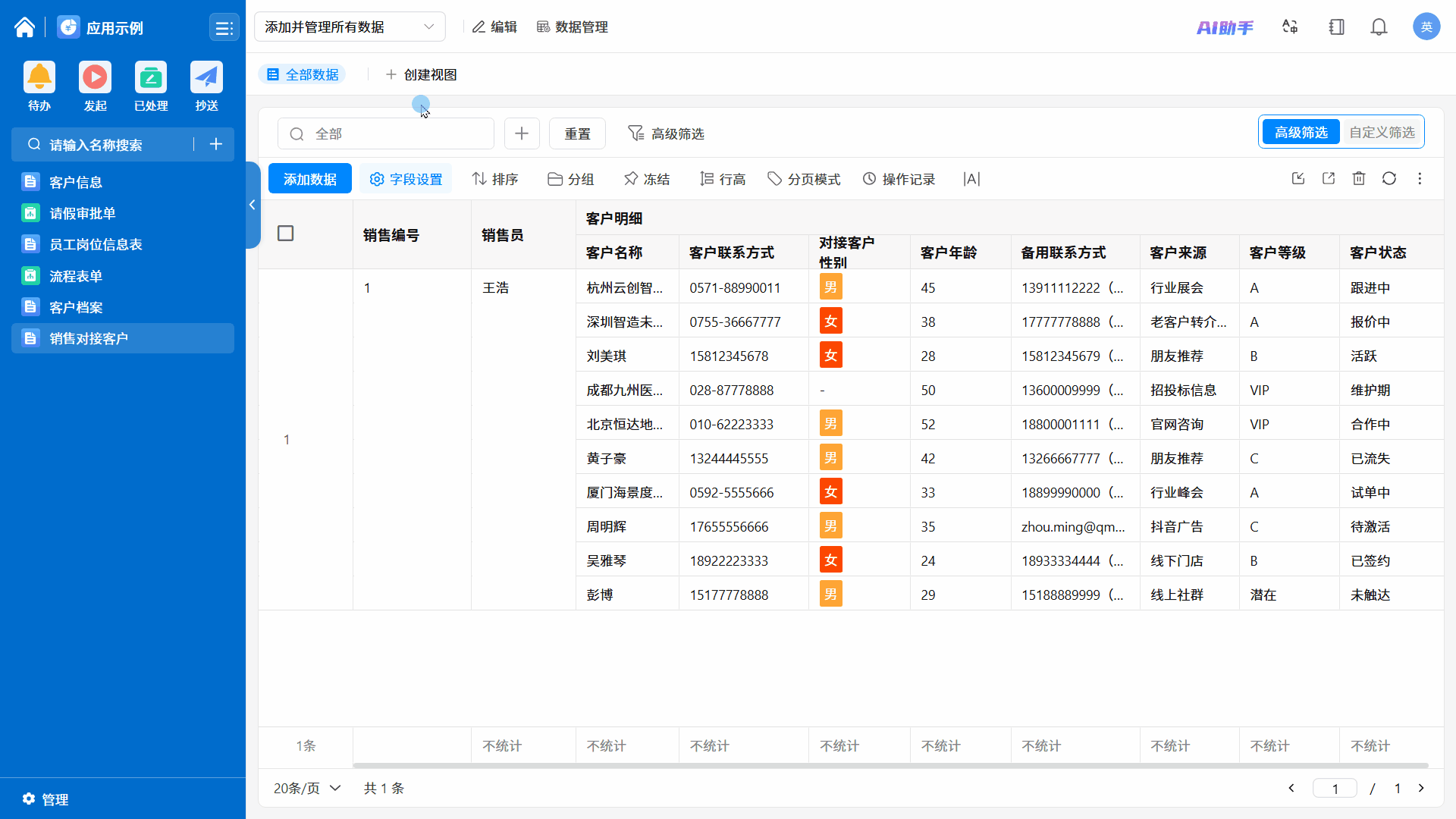Click the export data icon

(x=1329, y=178)
